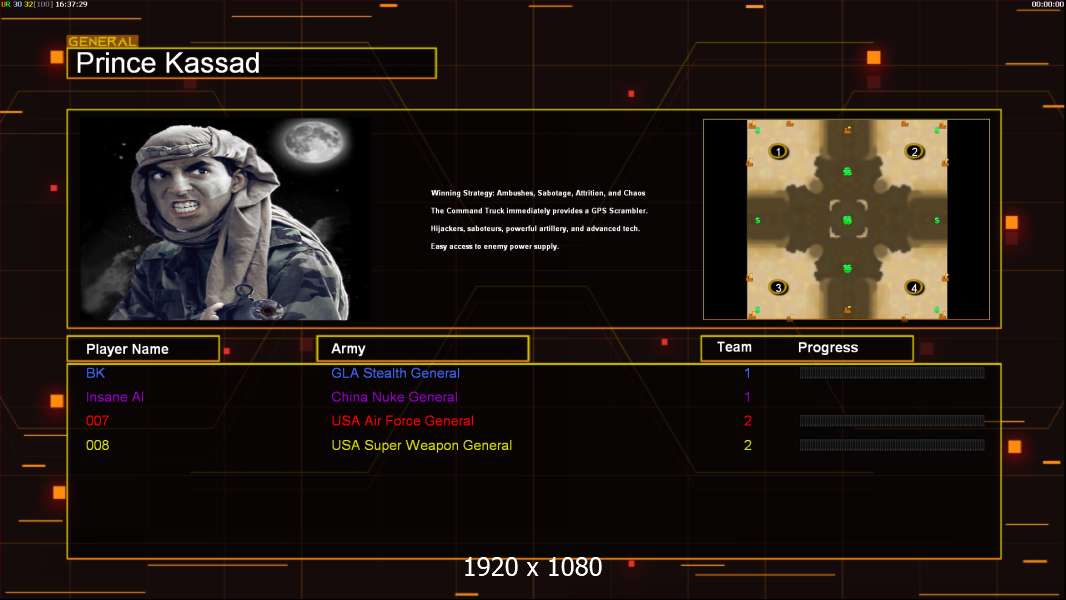Click the 00:00:00 timer at top right
This screenshot has height=600, width=1066.
pyautogui.click(x=1047, y=4)
